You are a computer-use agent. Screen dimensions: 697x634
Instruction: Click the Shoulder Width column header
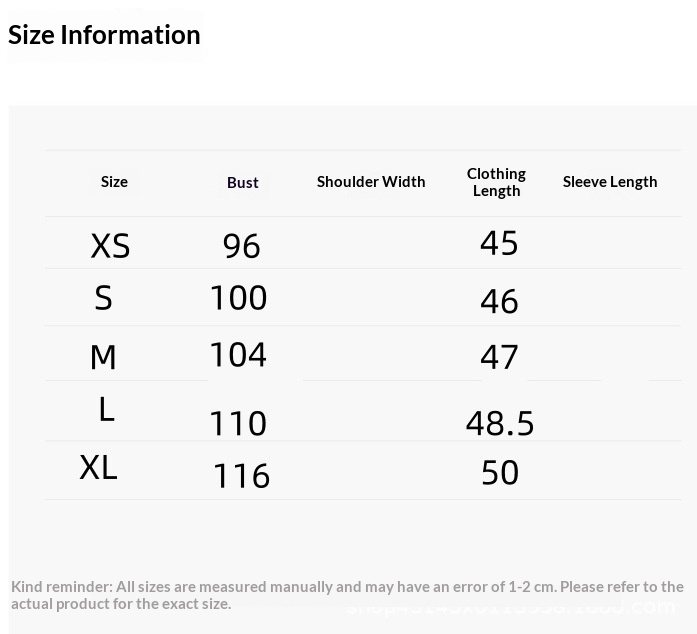tap(371, 181)
